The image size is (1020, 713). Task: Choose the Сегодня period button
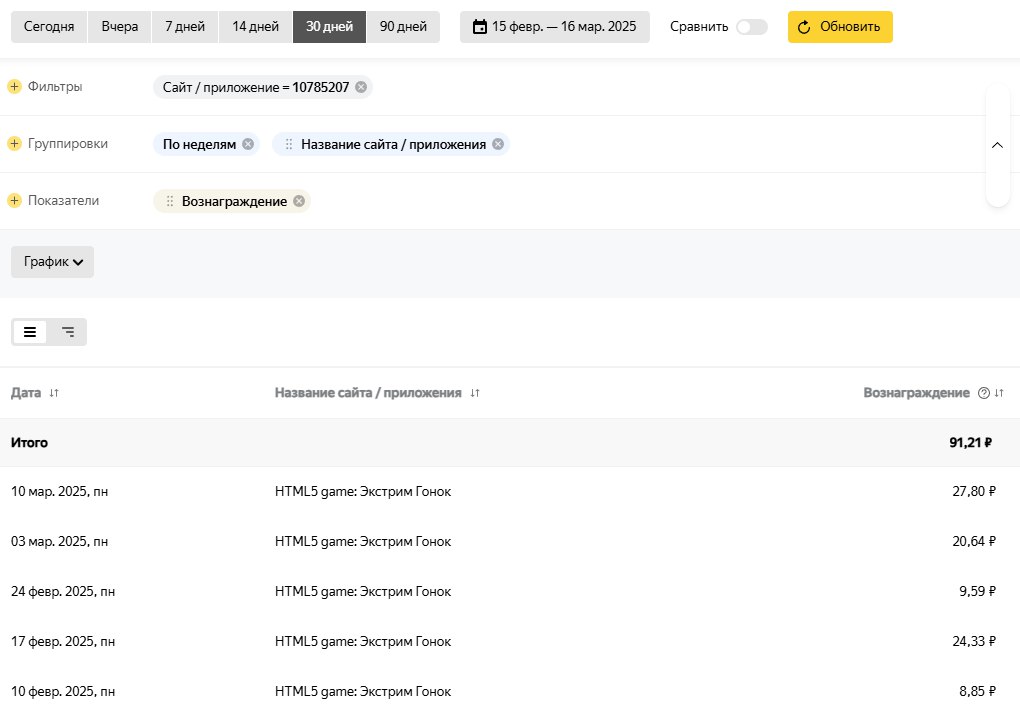[49, 27]
